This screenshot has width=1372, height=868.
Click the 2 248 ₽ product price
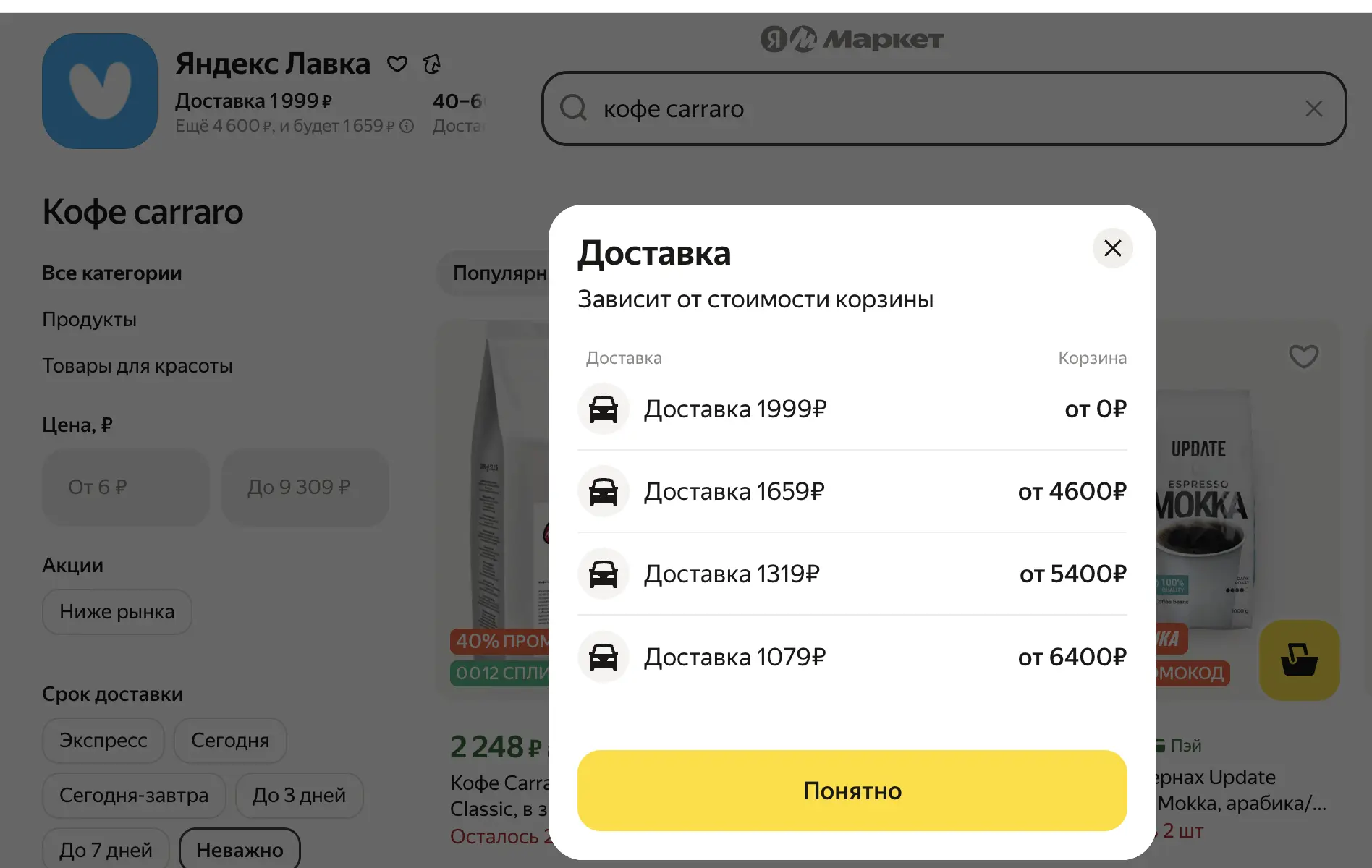click(x=496, y=747)
